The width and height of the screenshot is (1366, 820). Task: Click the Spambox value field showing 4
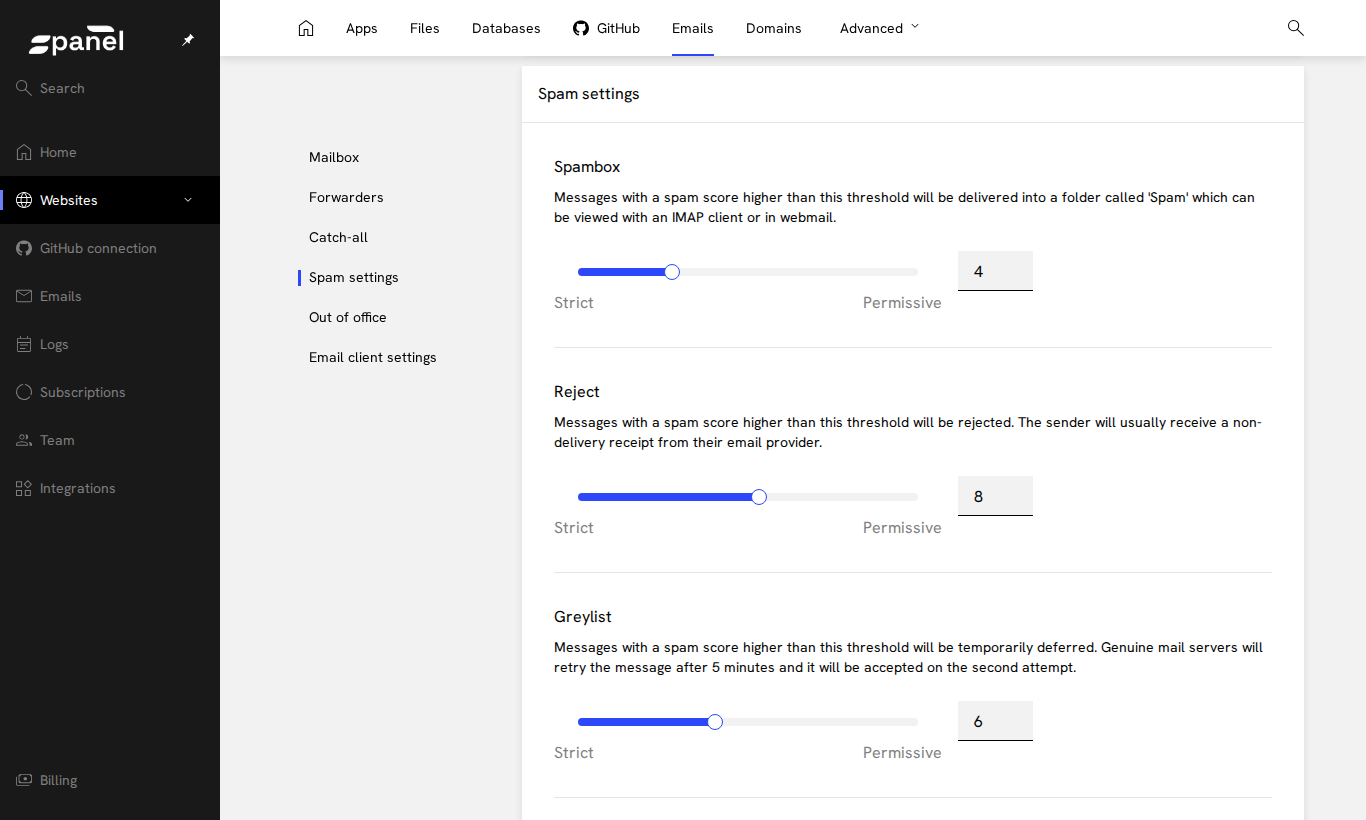tap(995, 271)
